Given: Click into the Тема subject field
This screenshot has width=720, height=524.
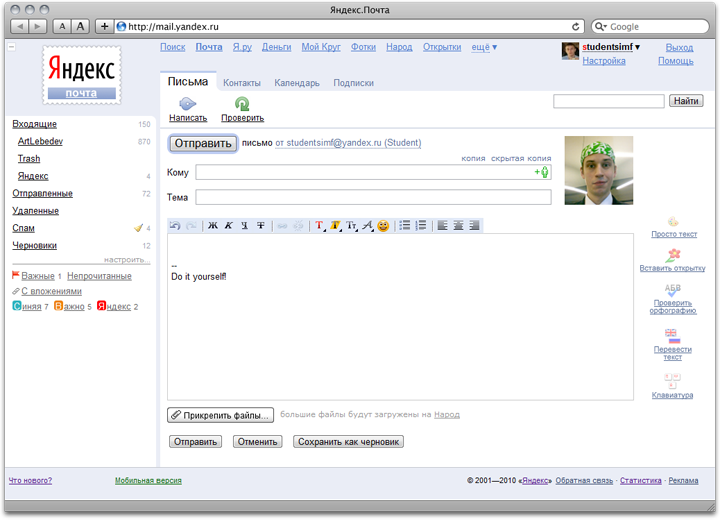Looking at the screenshot, I should 373,197.
